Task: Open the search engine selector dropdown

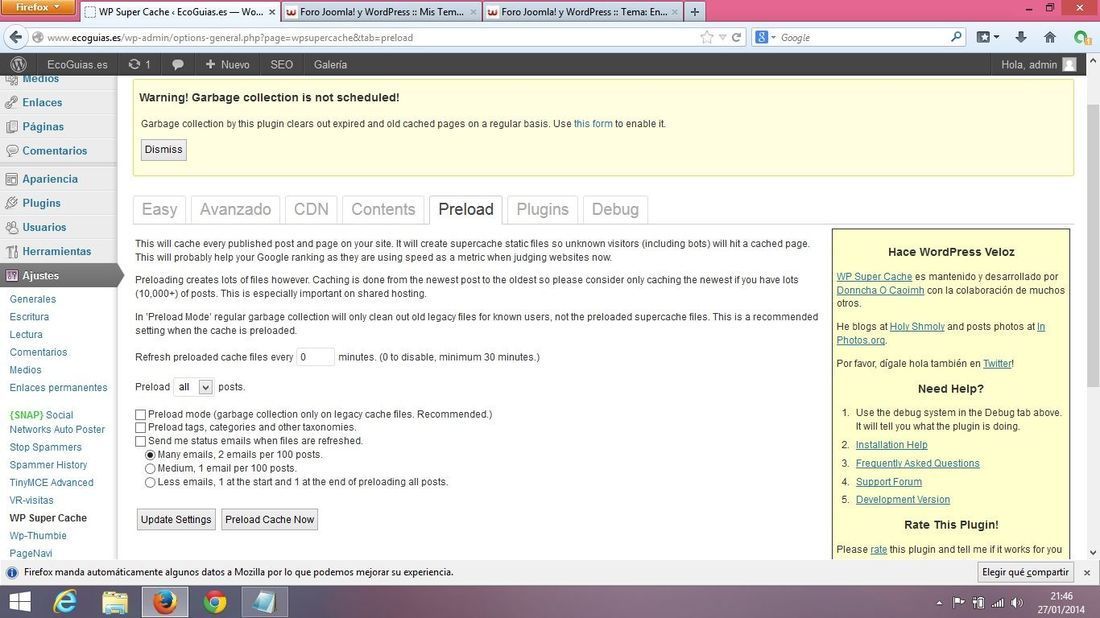Action: pos(765,37)
